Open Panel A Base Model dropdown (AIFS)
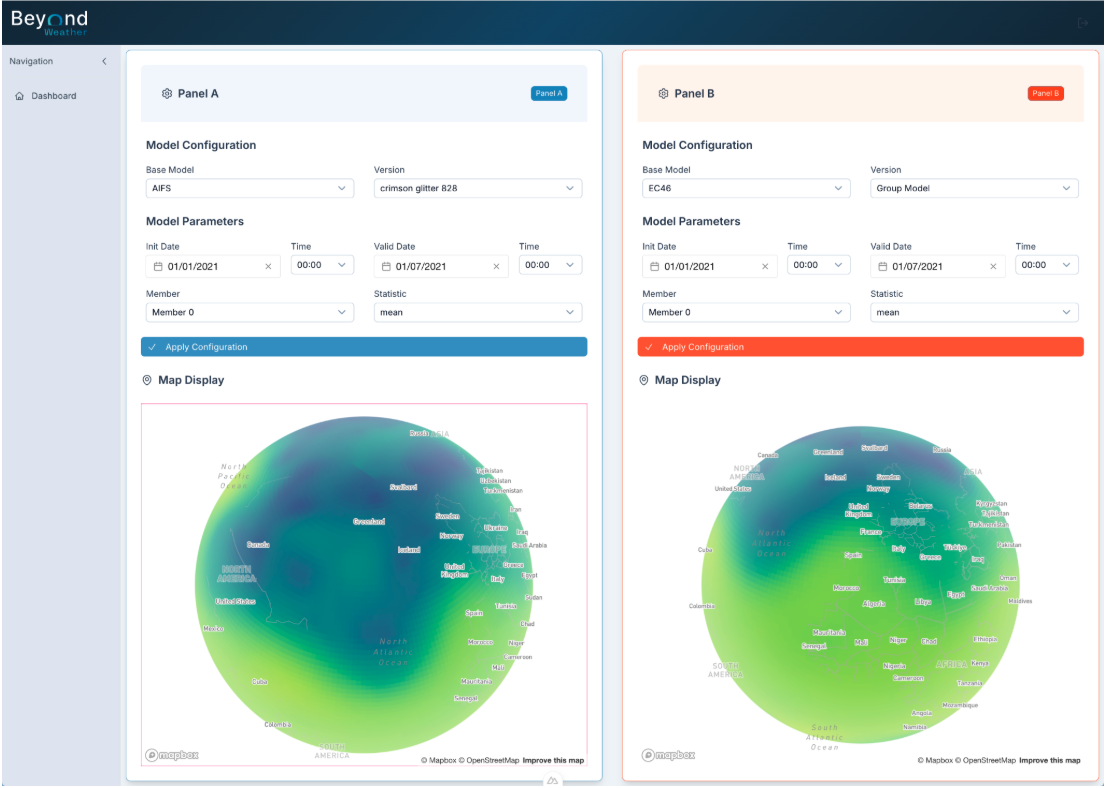The height and width of the screenshot is (788, 1106). click(x=250, y=188)
